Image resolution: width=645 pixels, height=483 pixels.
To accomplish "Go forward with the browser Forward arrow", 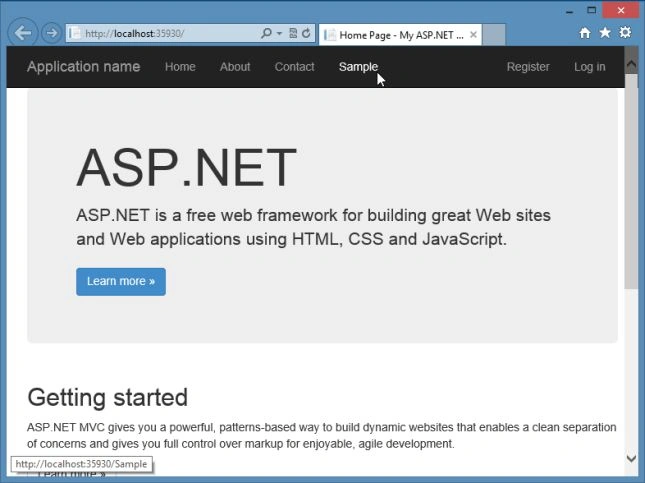I will click(51, 33).
